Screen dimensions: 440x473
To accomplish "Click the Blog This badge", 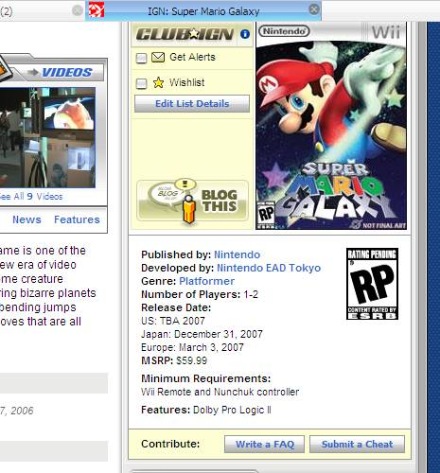I will tap(192, 201).
